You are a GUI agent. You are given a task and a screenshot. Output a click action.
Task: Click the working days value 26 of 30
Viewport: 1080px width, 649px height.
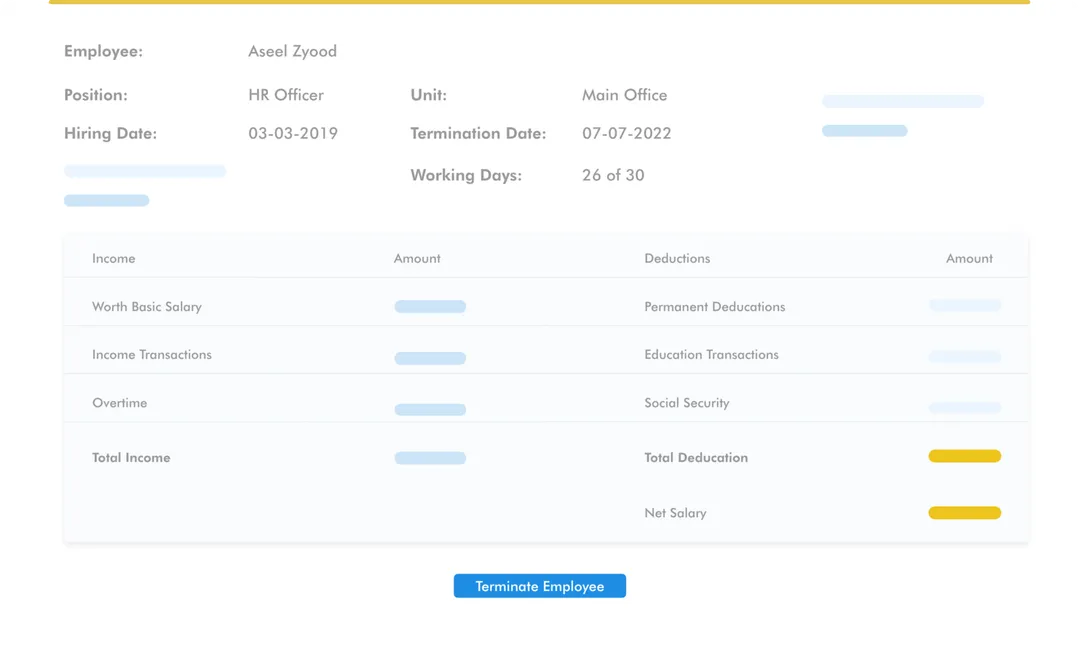click(613, 175)
